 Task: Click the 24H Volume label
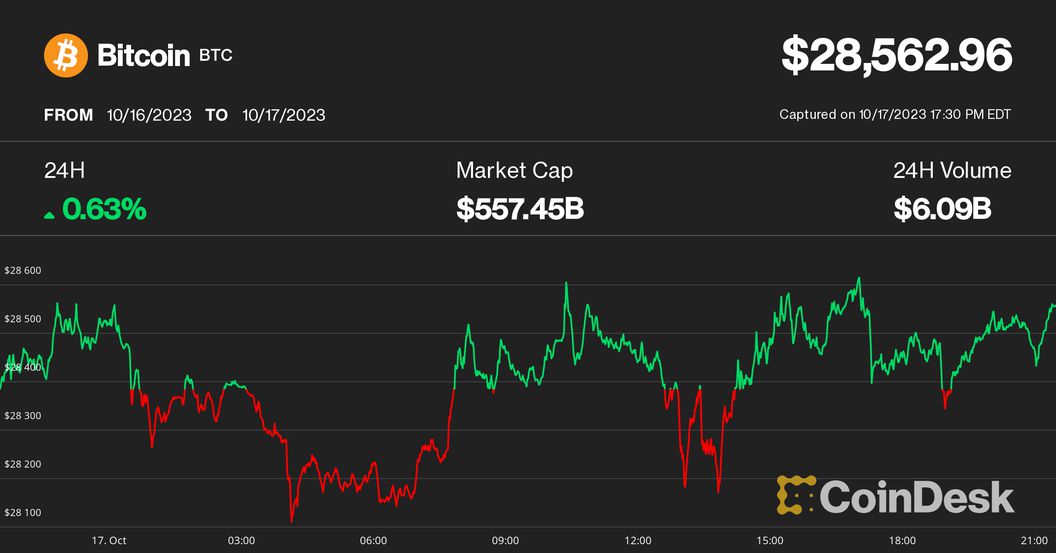tap(952, 171)
